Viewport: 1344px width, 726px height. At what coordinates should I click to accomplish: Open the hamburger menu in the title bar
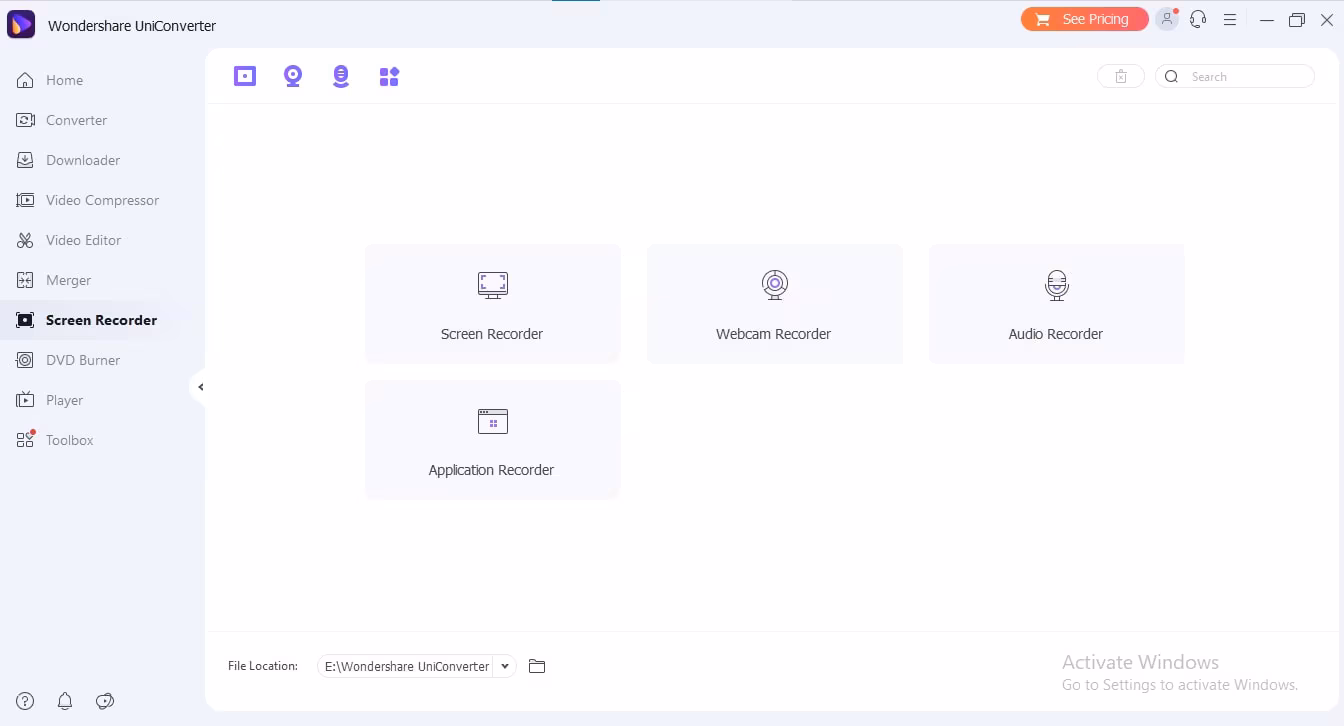pos(1230,19)
